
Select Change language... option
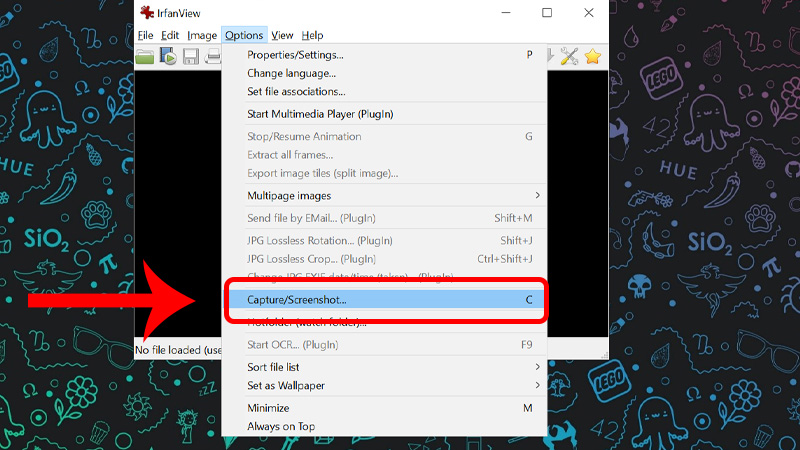(x=384, y=73)
